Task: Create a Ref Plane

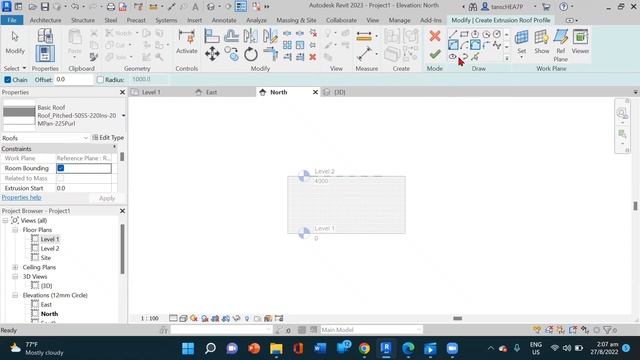Action: point(560,45)
